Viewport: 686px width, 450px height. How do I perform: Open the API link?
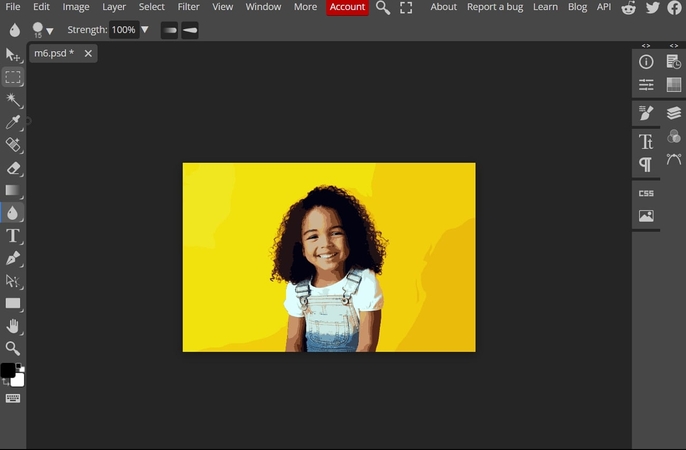coord(604,7)
